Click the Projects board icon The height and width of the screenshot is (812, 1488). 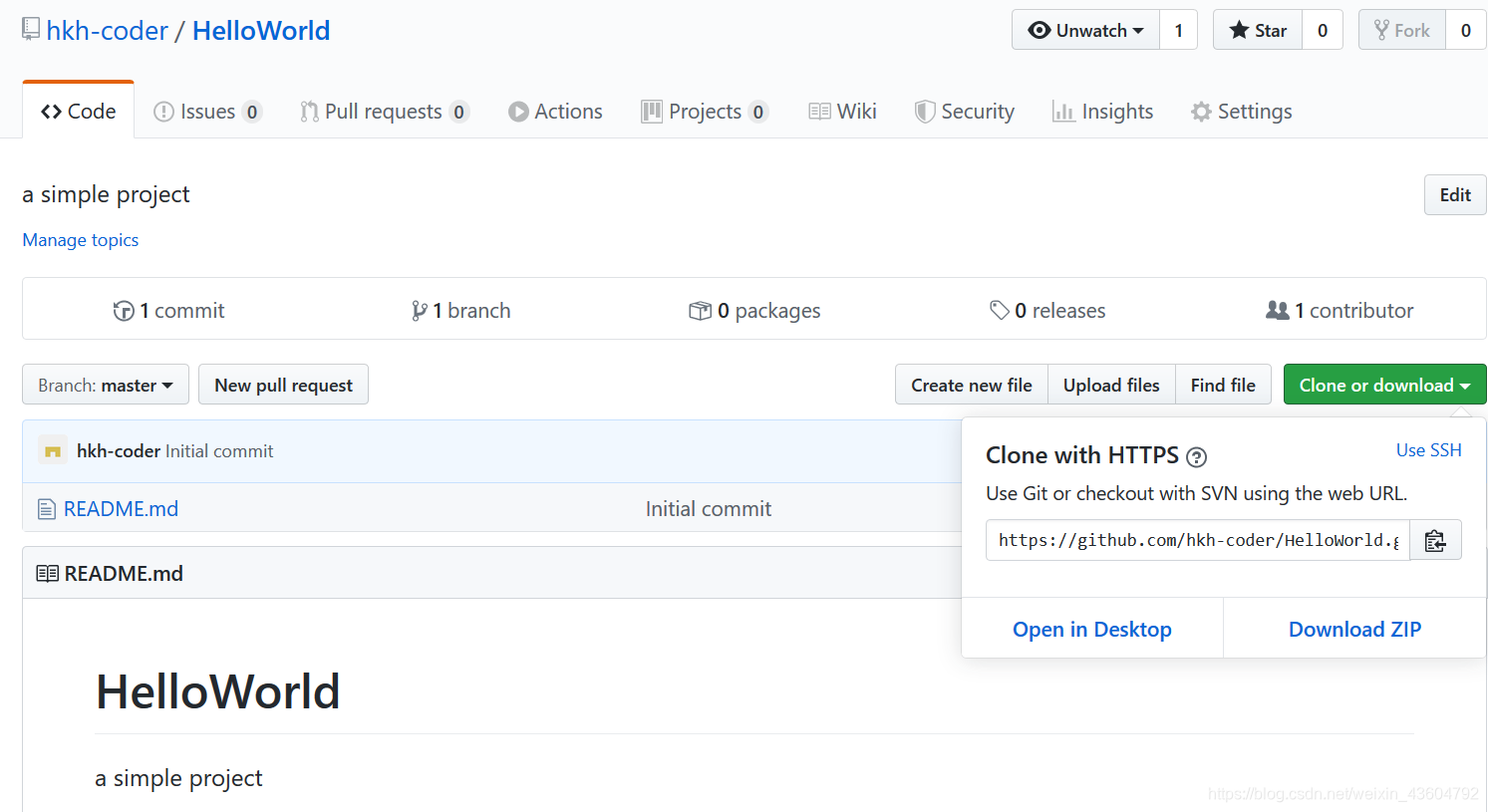point(652,112)
